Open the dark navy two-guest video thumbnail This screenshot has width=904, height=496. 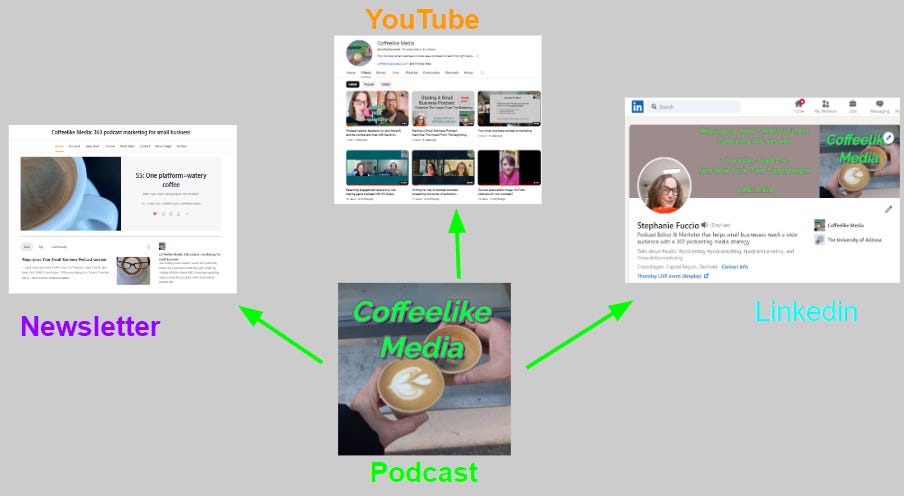click(443, 168)
